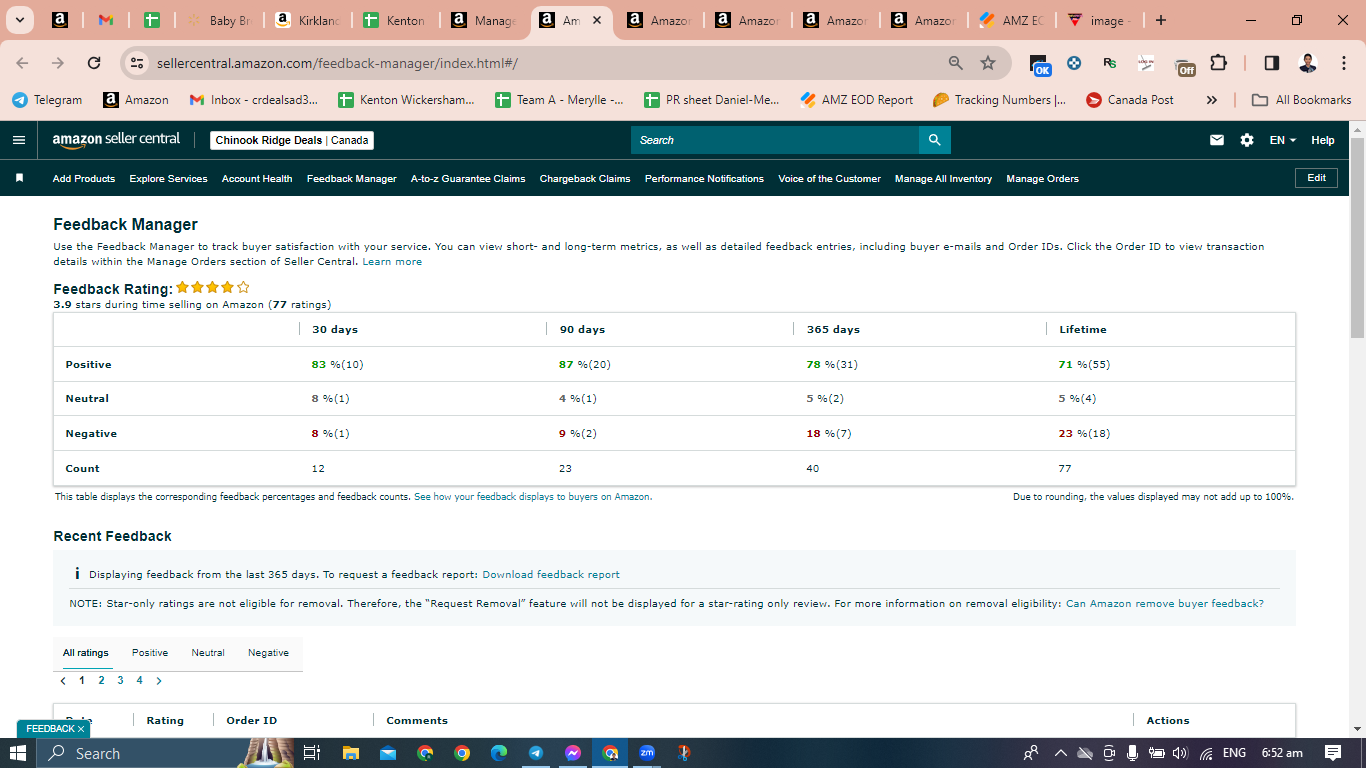Viewport: 1366px width, 768px height.
Task: Open the Chinook Ridge Deals store selector
Action: point(292,140)
